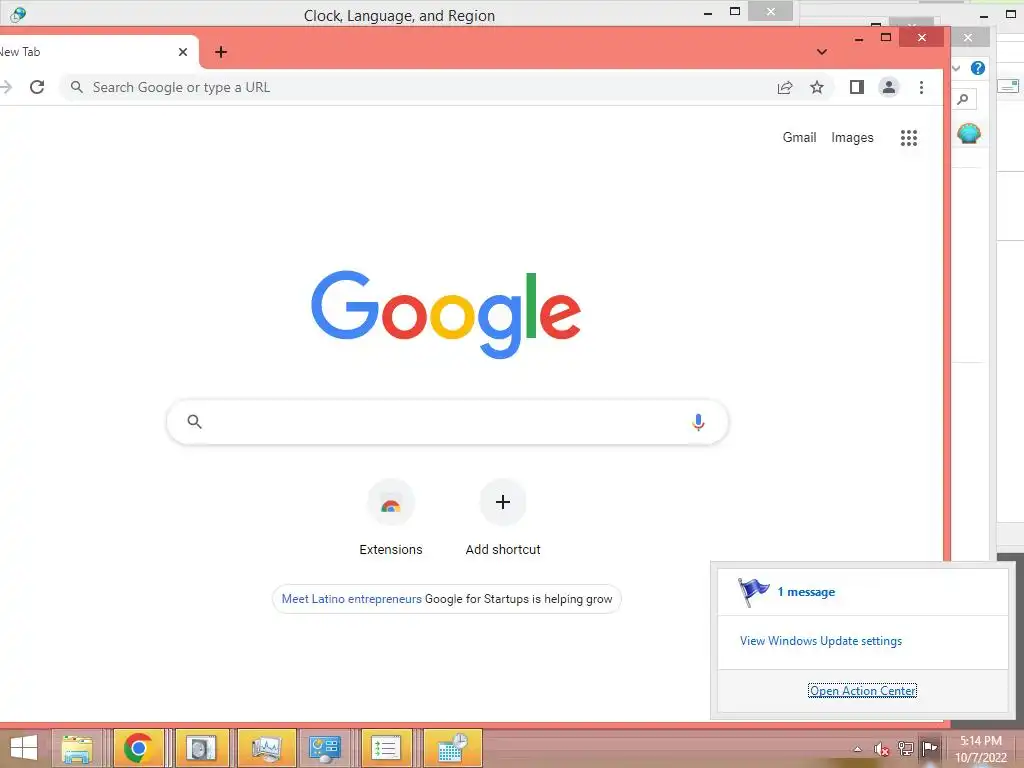Click the Clock, Language, and Region window icon

[18, 14]
